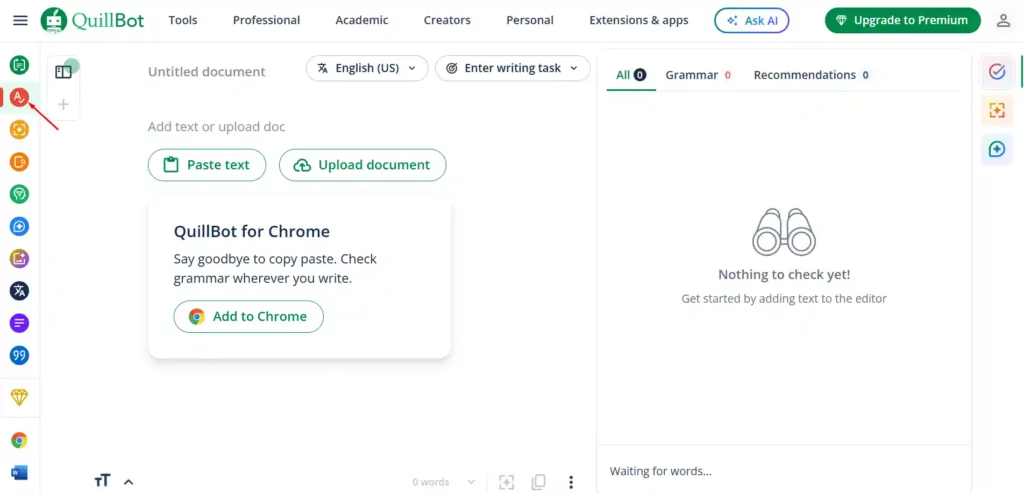Toggle the document sidebar panel icon

(x=63, y=72)
